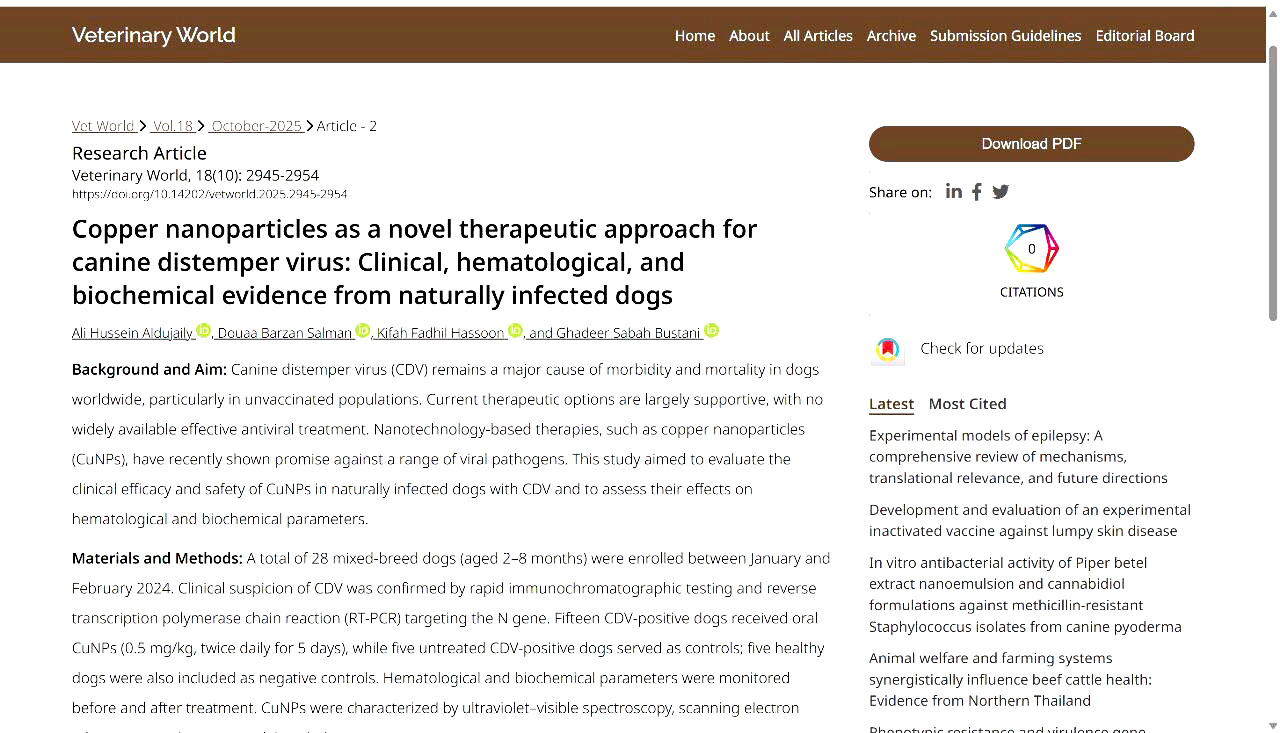The height and width of the screenshot is (733, 1280).
Task: Share article on LinkedIn icon
Action: (953, 191)
